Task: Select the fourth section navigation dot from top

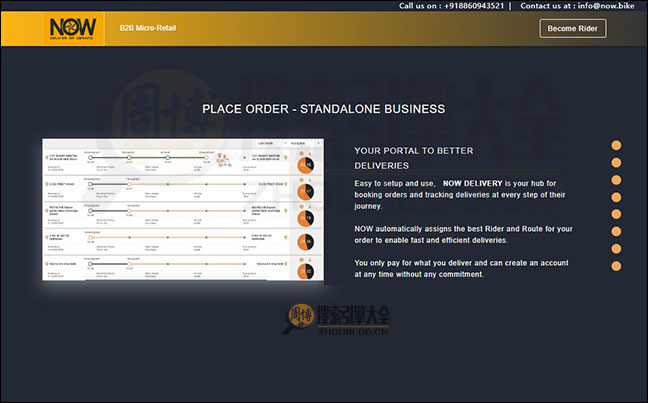Action: 616,197
